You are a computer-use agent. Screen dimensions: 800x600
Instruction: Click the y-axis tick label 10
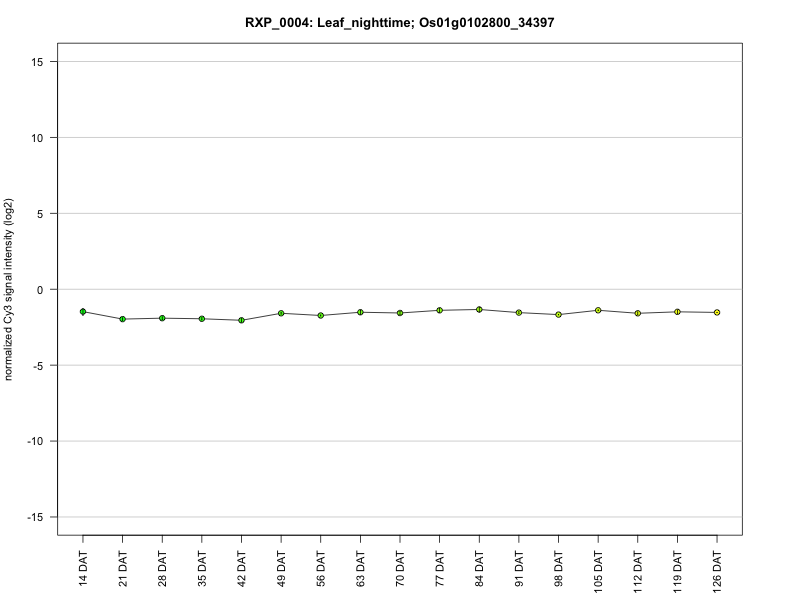tap(37, 138)
